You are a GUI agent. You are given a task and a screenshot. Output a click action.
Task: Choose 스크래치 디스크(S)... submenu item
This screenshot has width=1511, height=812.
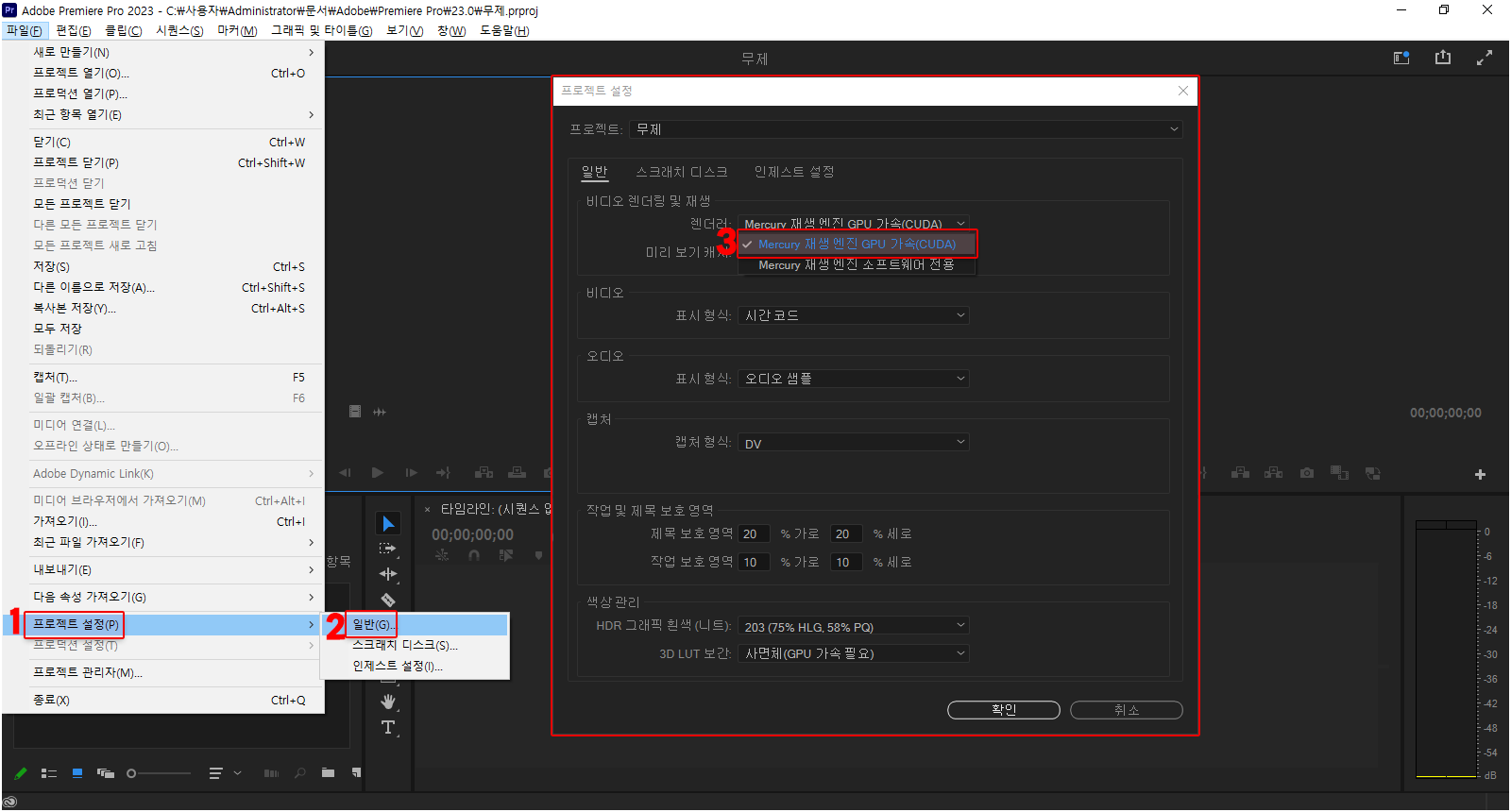(415, 645)
